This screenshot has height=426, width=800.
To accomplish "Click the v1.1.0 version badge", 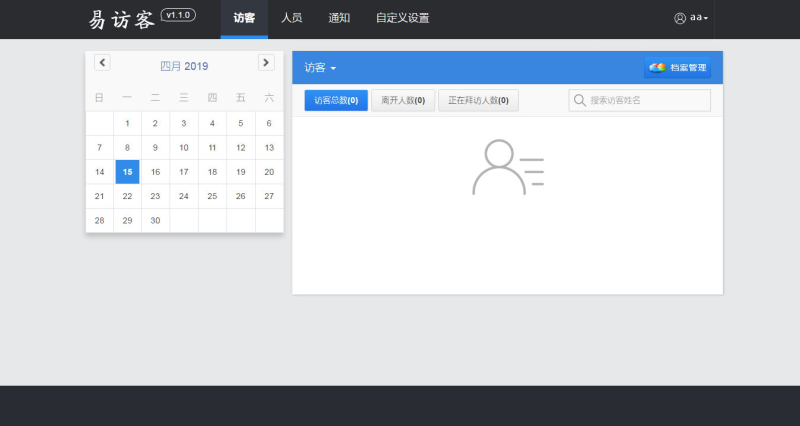I will (x=177, y=16).
